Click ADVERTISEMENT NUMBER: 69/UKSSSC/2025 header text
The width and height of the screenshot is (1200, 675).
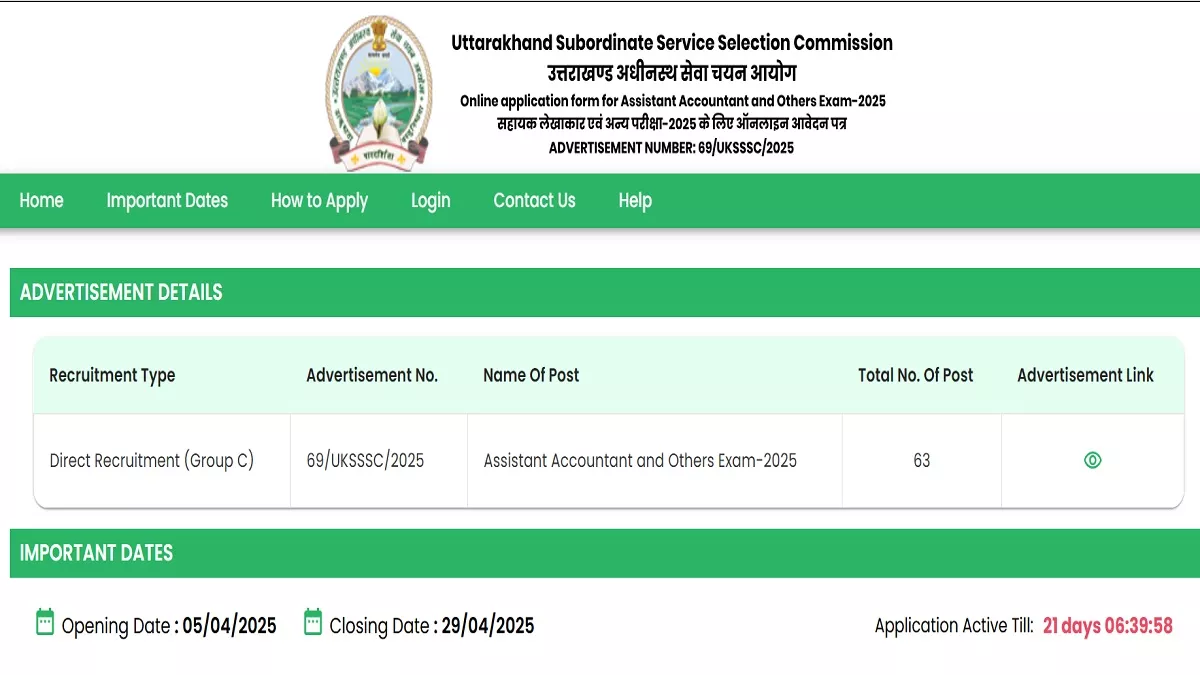671,148
